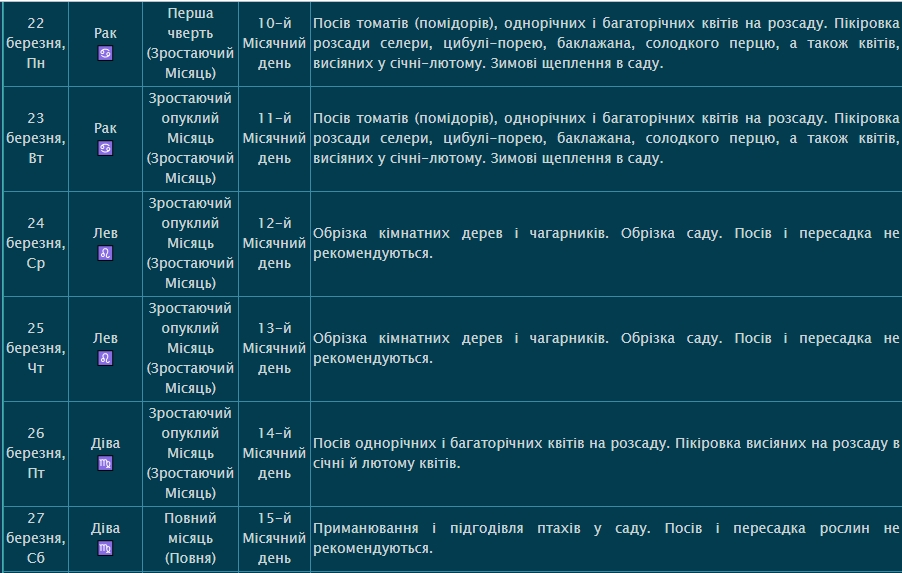Click the Virgo zodiac icon for 26 березня
Screen dimensions: 902x573
point(105,464)
